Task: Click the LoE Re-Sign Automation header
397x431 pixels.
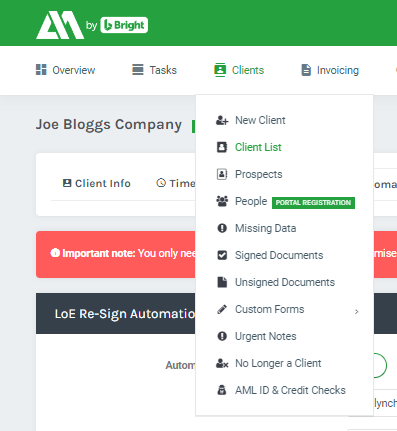Action: coord(125,314)
